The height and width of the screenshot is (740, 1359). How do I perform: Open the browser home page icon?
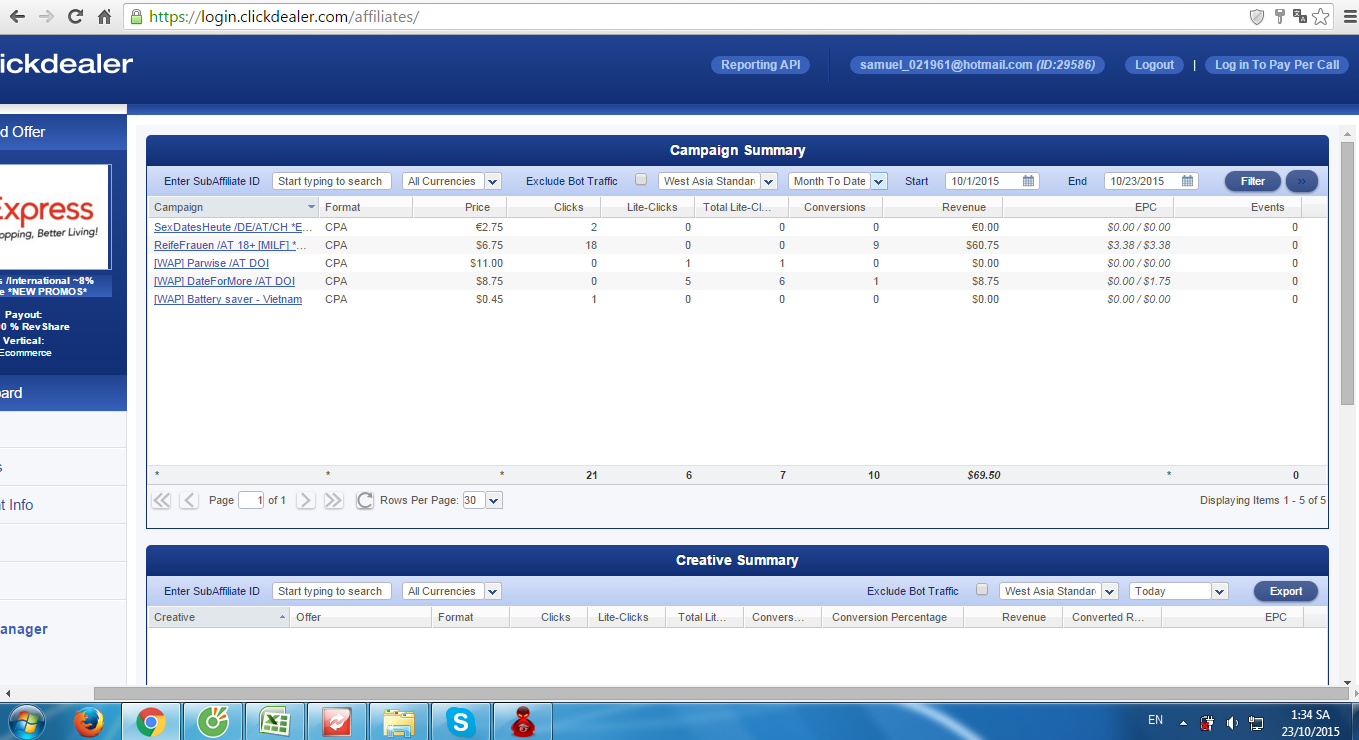tap(105, 17)
